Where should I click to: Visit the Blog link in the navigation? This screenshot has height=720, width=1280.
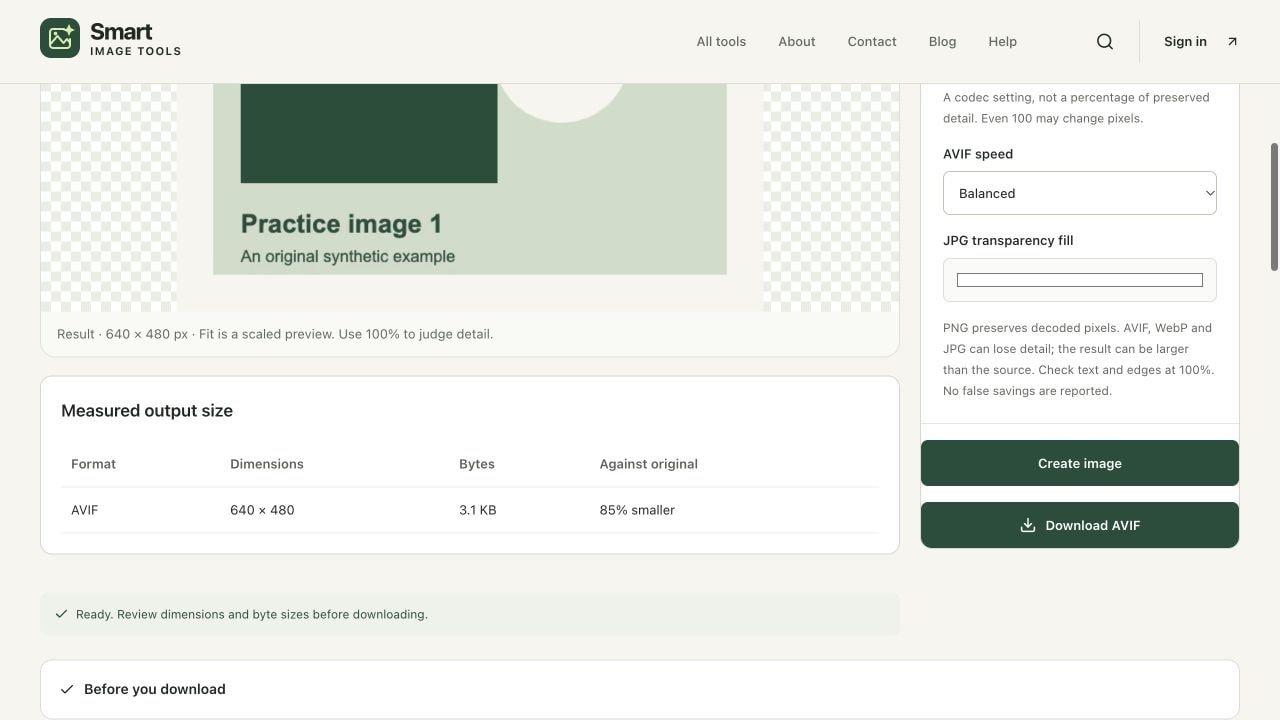click(x=942, y=41)
